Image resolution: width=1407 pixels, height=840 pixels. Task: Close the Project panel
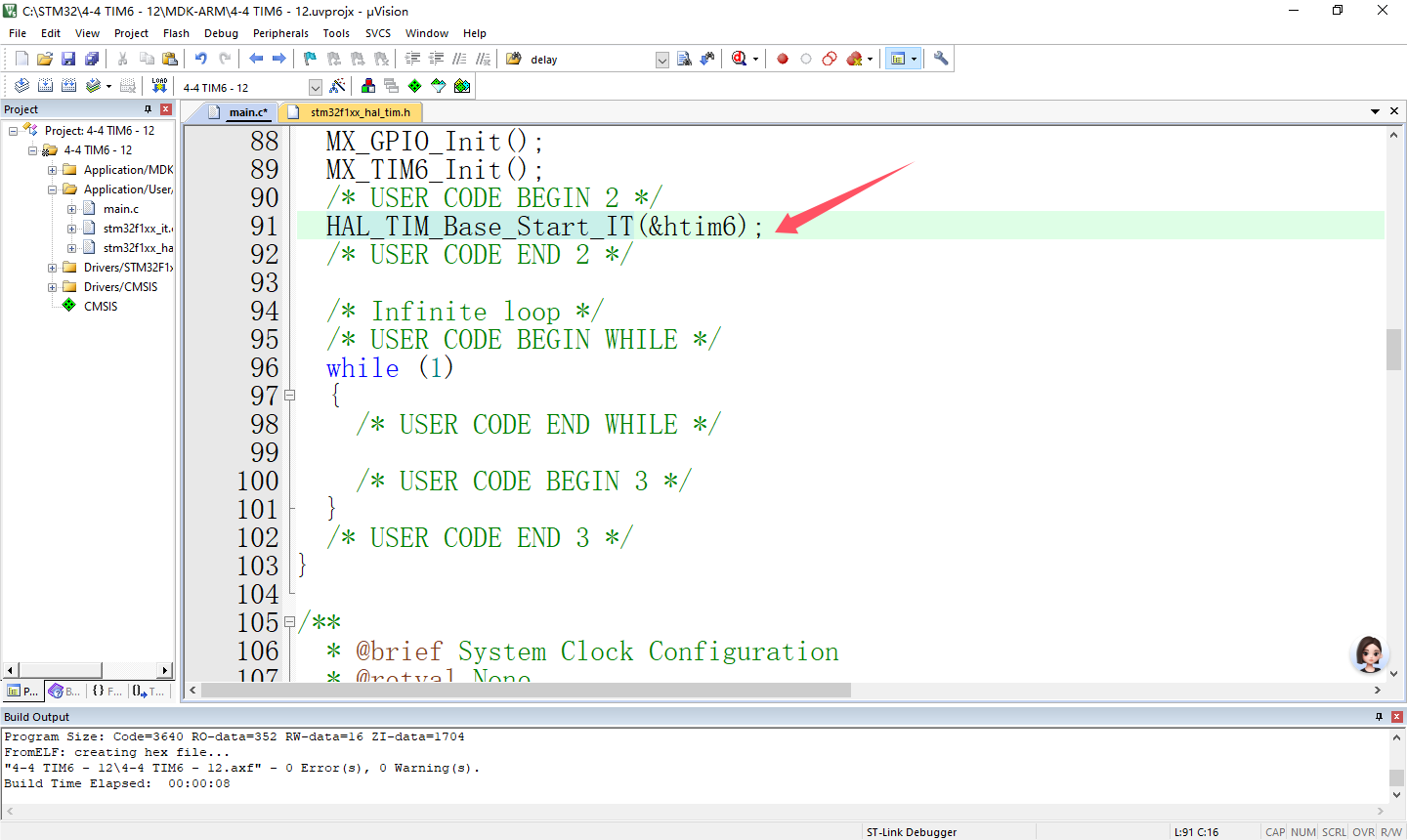pyautogui.click(x=166, y=109)
